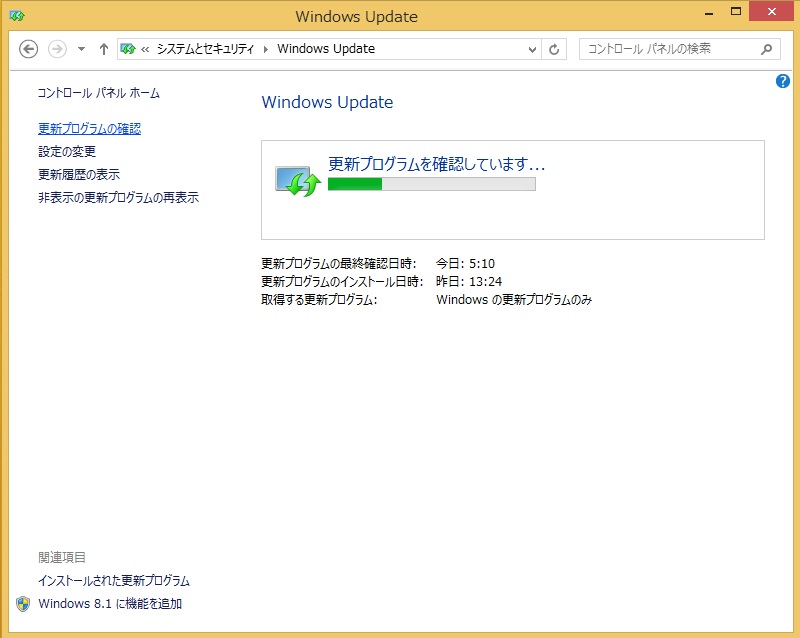View 更新履歴の表示 in the sidebar
The height and width of the screenshot is (638, 800).
(x=79, y=175)
